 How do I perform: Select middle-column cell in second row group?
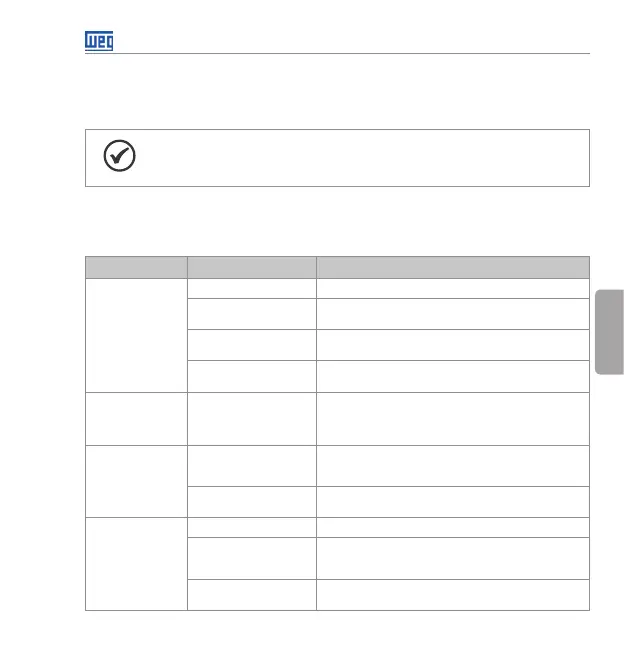pyautogui.click(x=252, y=419)
